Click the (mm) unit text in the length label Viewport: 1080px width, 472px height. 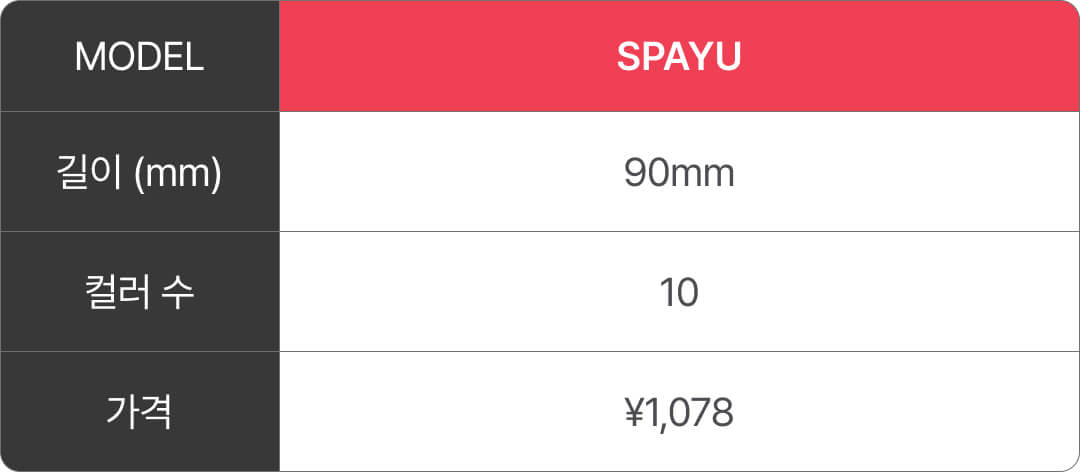pos(178,175)
